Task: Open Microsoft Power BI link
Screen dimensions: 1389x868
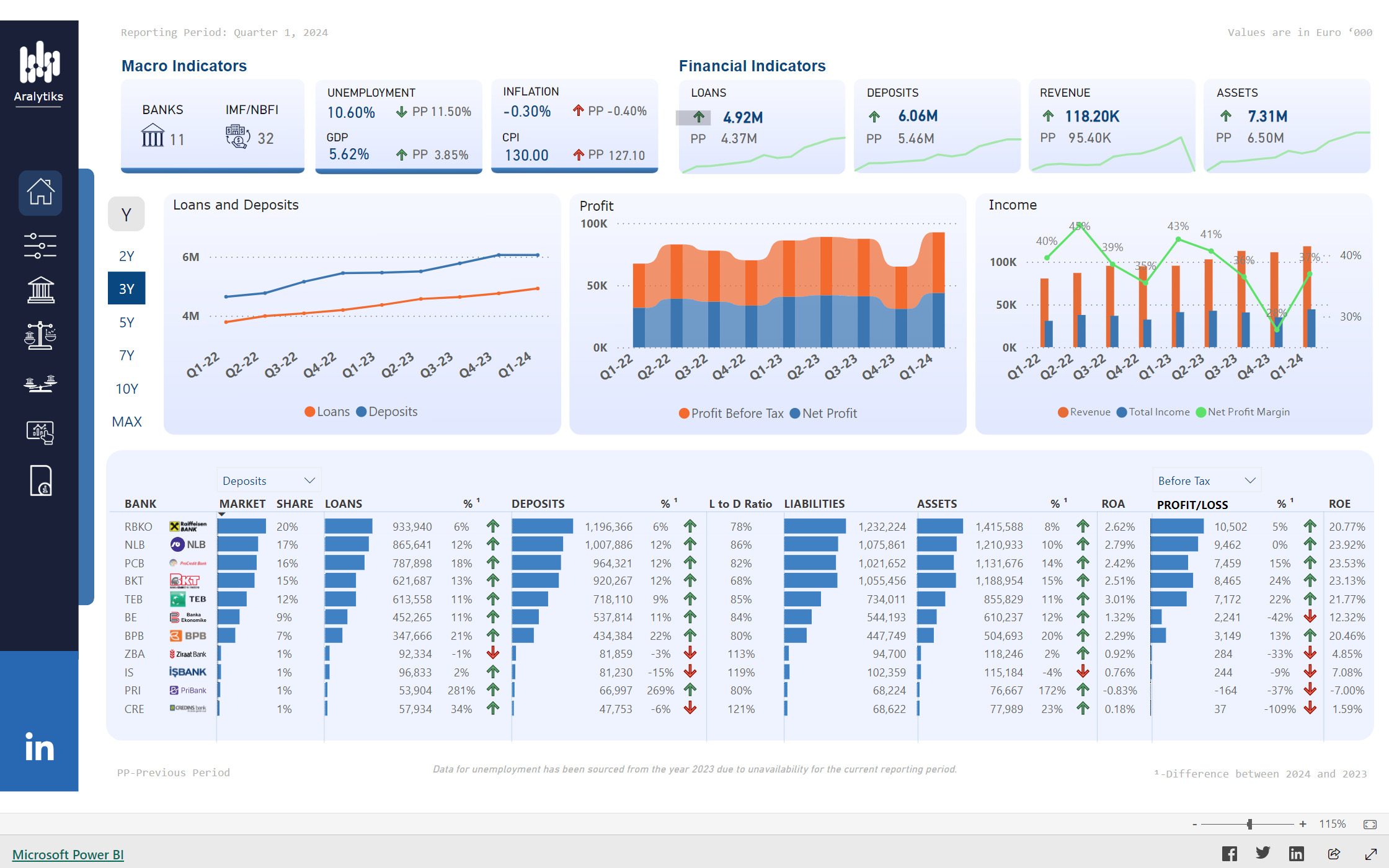Action: [68, 854]
